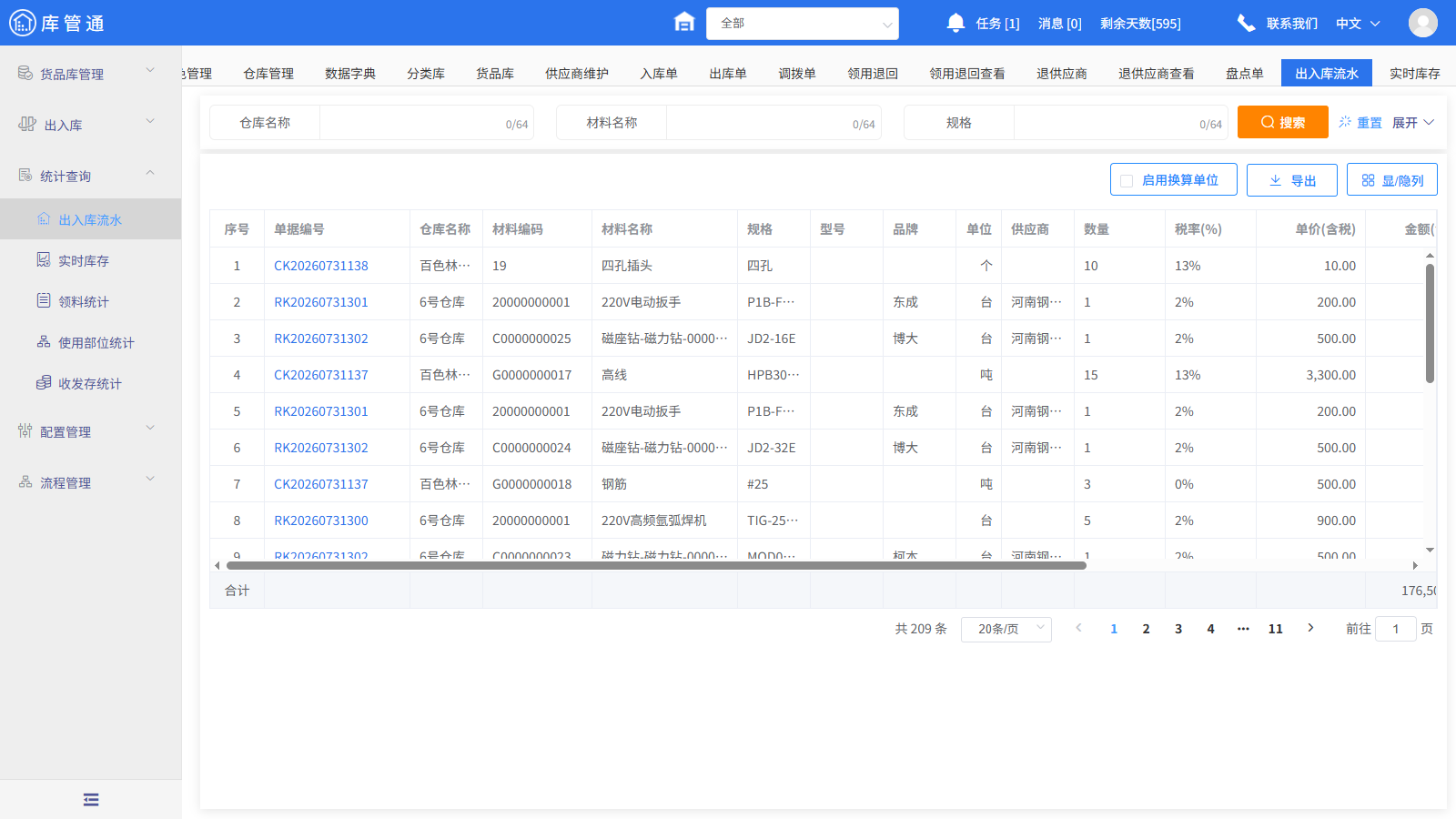Click the table vertical scrollbar thumb

(1430, 323)
